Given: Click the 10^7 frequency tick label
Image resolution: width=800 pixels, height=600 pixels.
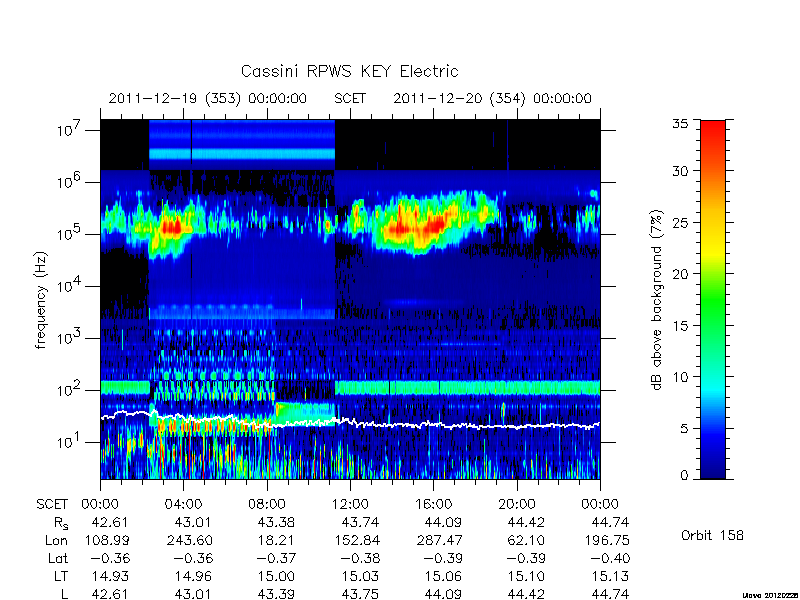Looking at the screenshot, I should click(70, 129).
